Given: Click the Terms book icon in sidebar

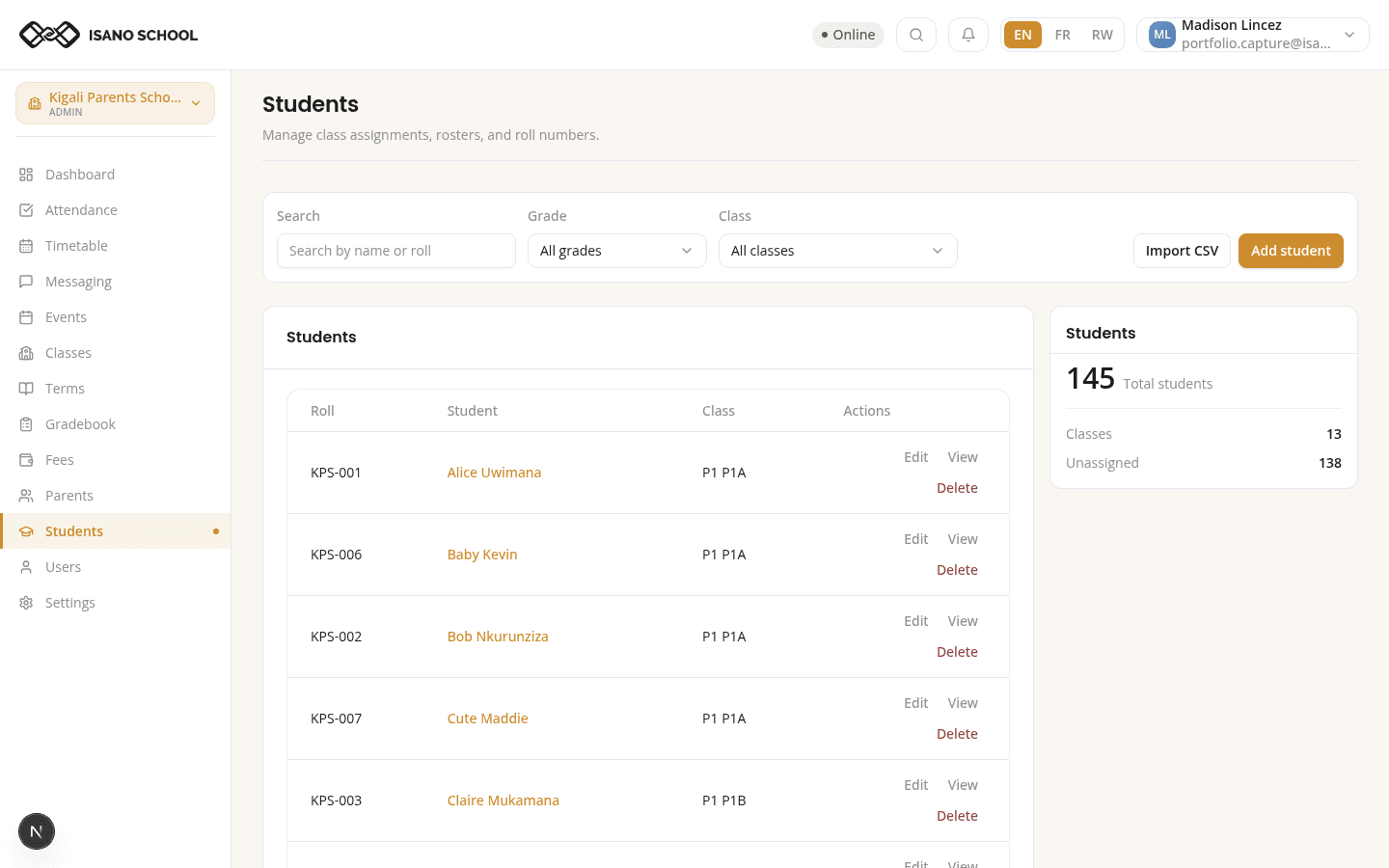Looking at the screenshot, I should coord(26,389).
